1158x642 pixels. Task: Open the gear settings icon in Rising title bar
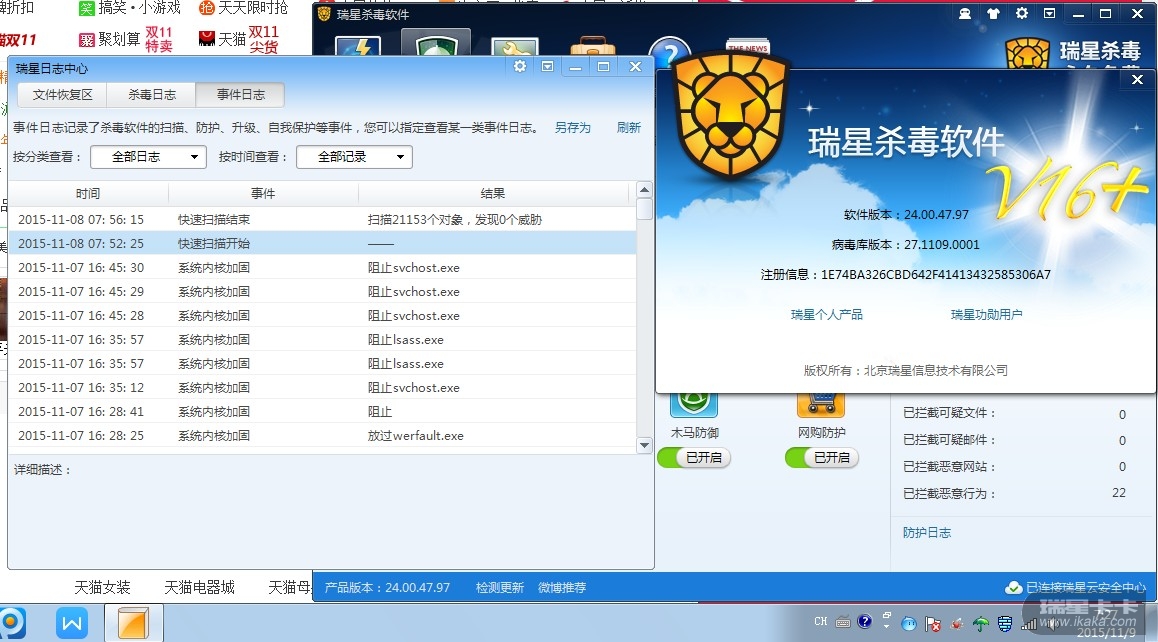pyautogui.click(x=1021, y=13)
